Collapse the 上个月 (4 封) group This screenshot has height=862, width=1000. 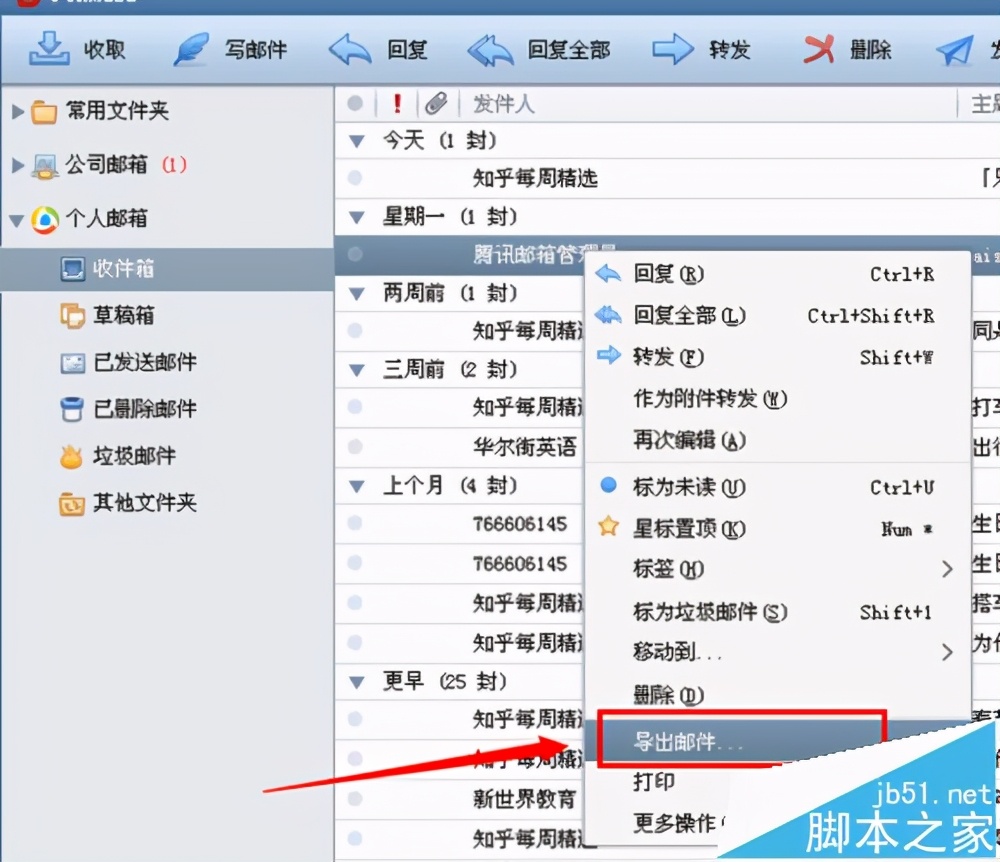click(x=357, y=486)
